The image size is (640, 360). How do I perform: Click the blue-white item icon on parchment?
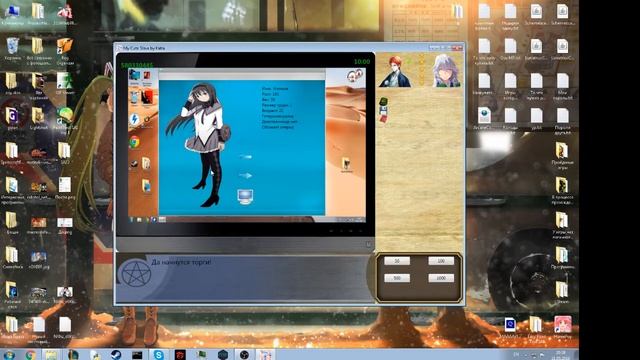pyautogui.click(x=383, y=110)
